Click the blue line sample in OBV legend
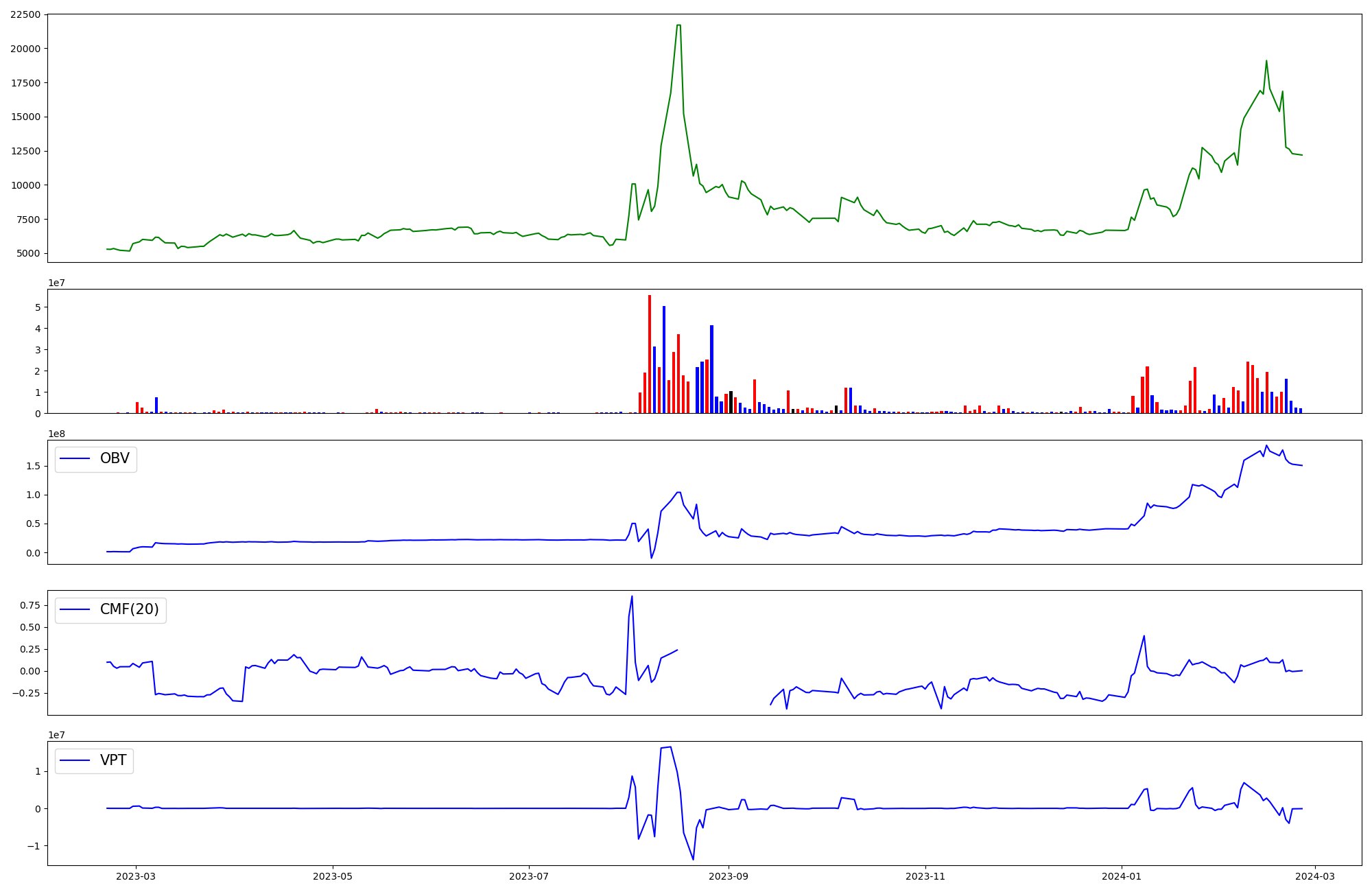Screen dimensions: 1372x892 [75, 458]
